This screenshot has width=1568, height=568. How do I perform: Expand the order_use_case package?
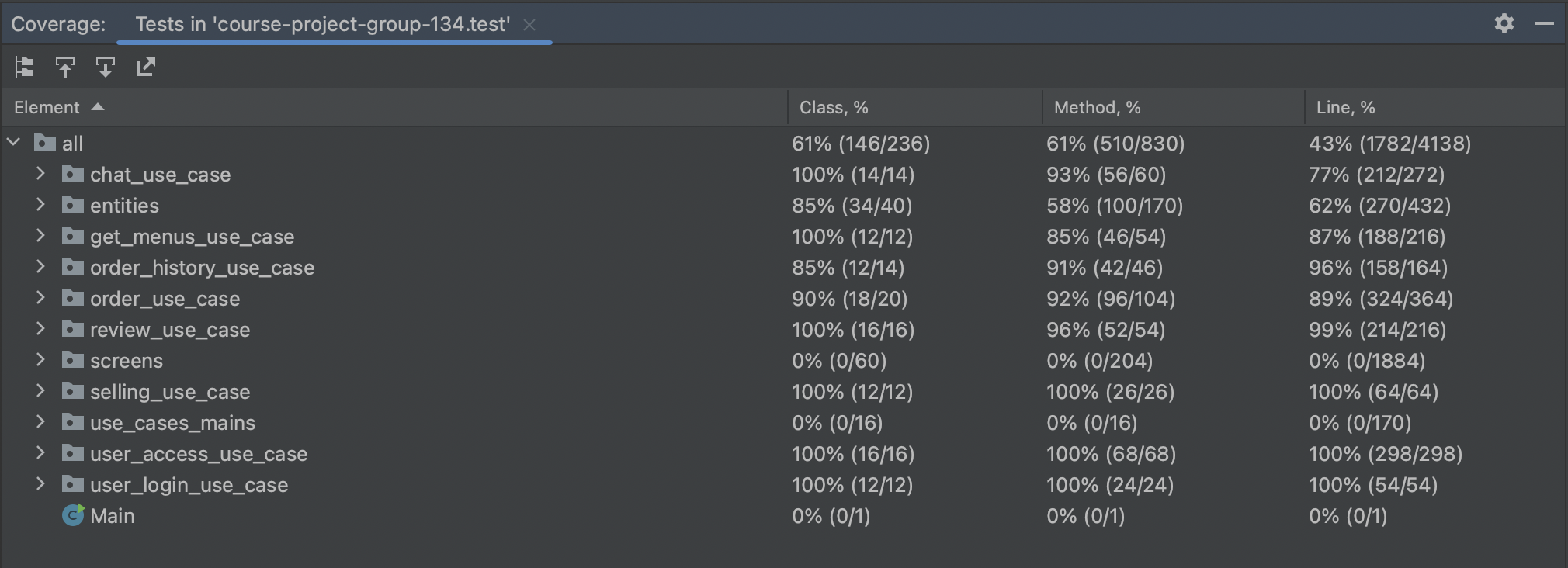pyautogui.click(x=40, y=298)
